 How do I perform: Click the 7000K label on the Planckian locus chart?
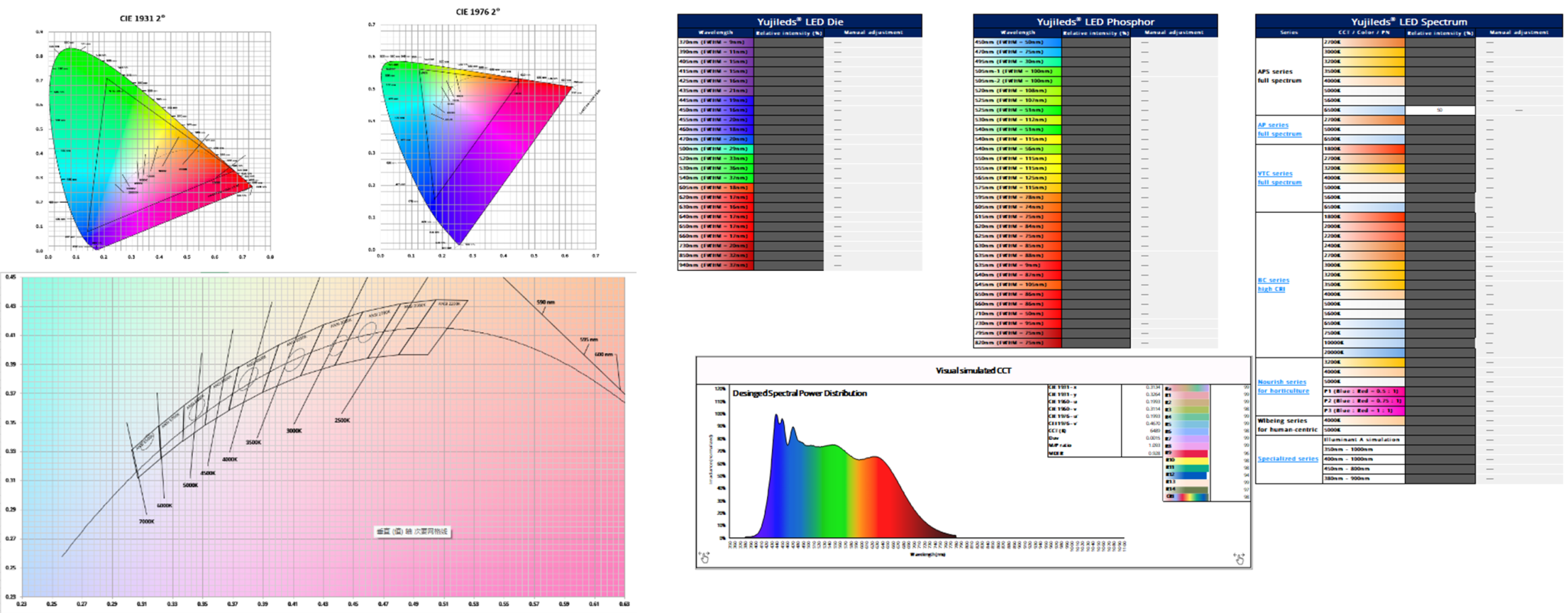click(146, 521)
